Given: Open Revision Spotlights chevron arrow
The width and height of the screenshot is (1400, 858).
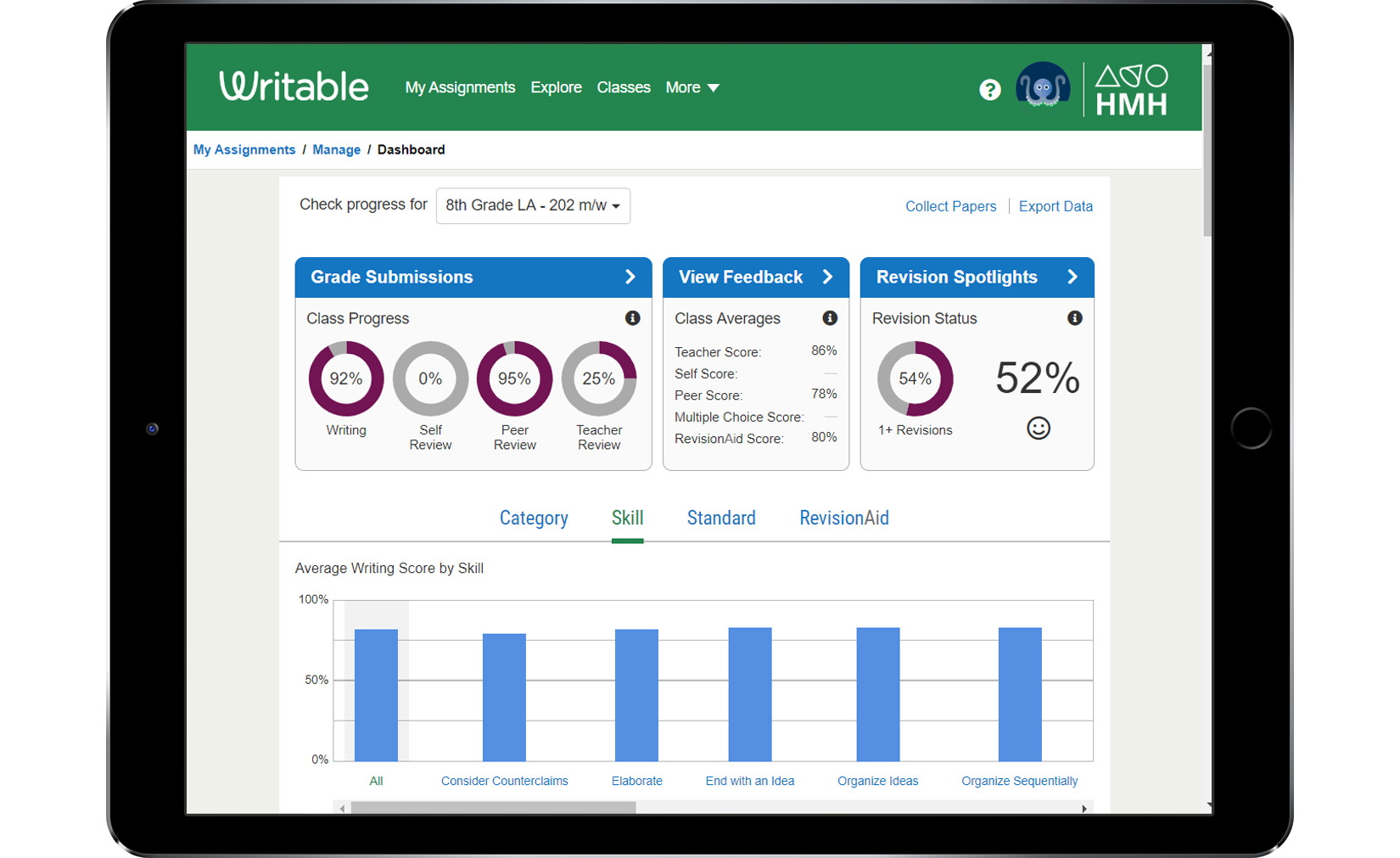Looking at the screenshot, I should tap(1072, 277).
